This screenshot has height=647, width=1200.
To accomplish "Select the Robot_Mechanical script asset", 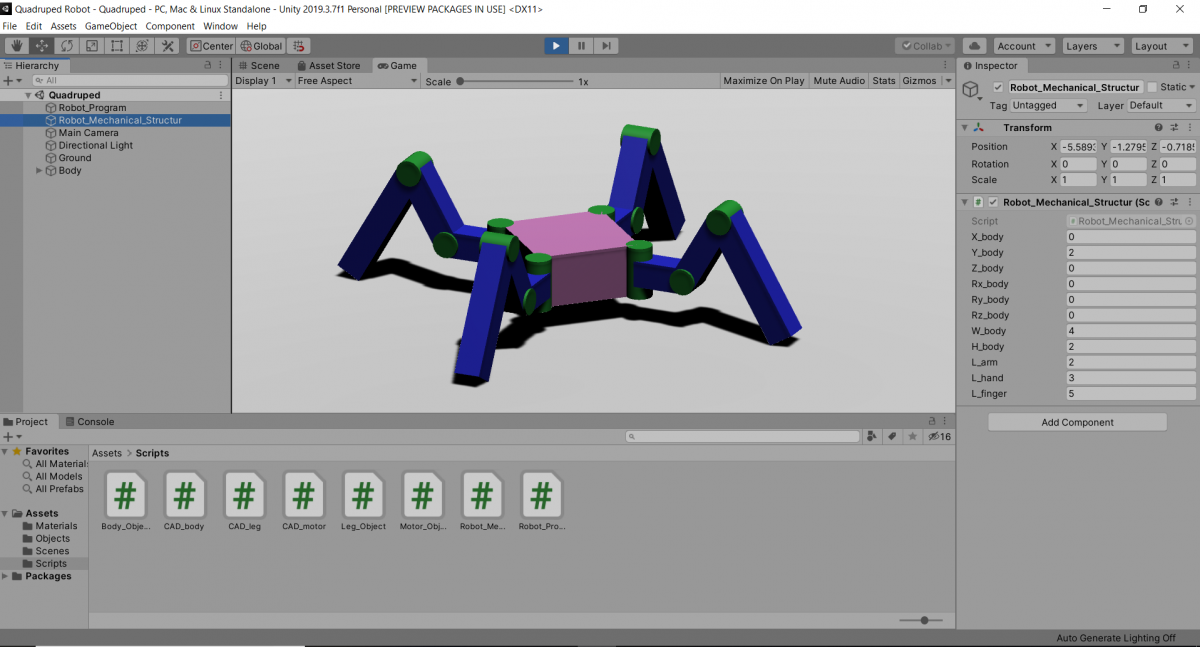I will [x=482, y=495].
